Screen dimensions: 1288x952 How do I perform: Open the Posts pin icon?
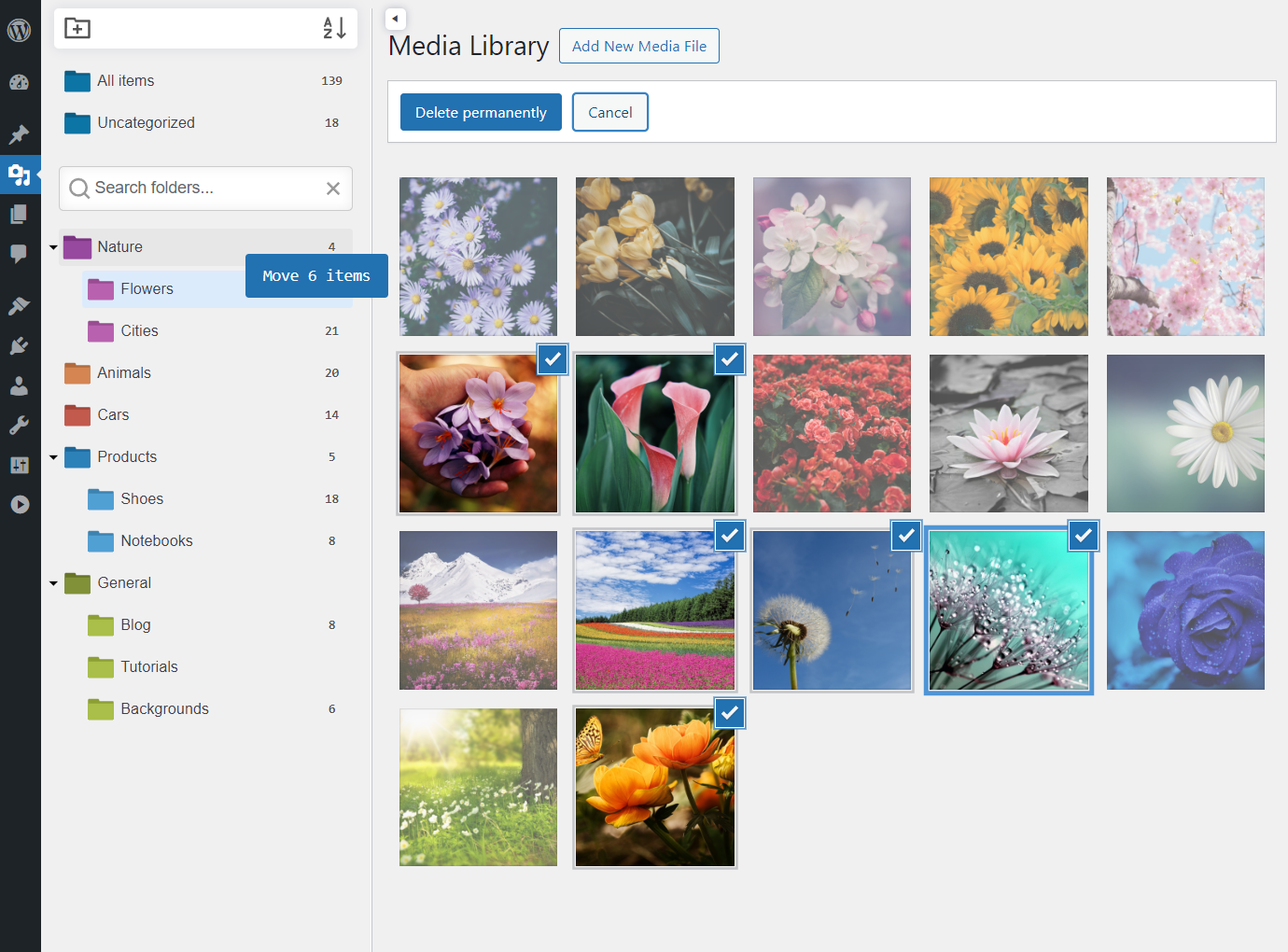click(x=19, y=134)
